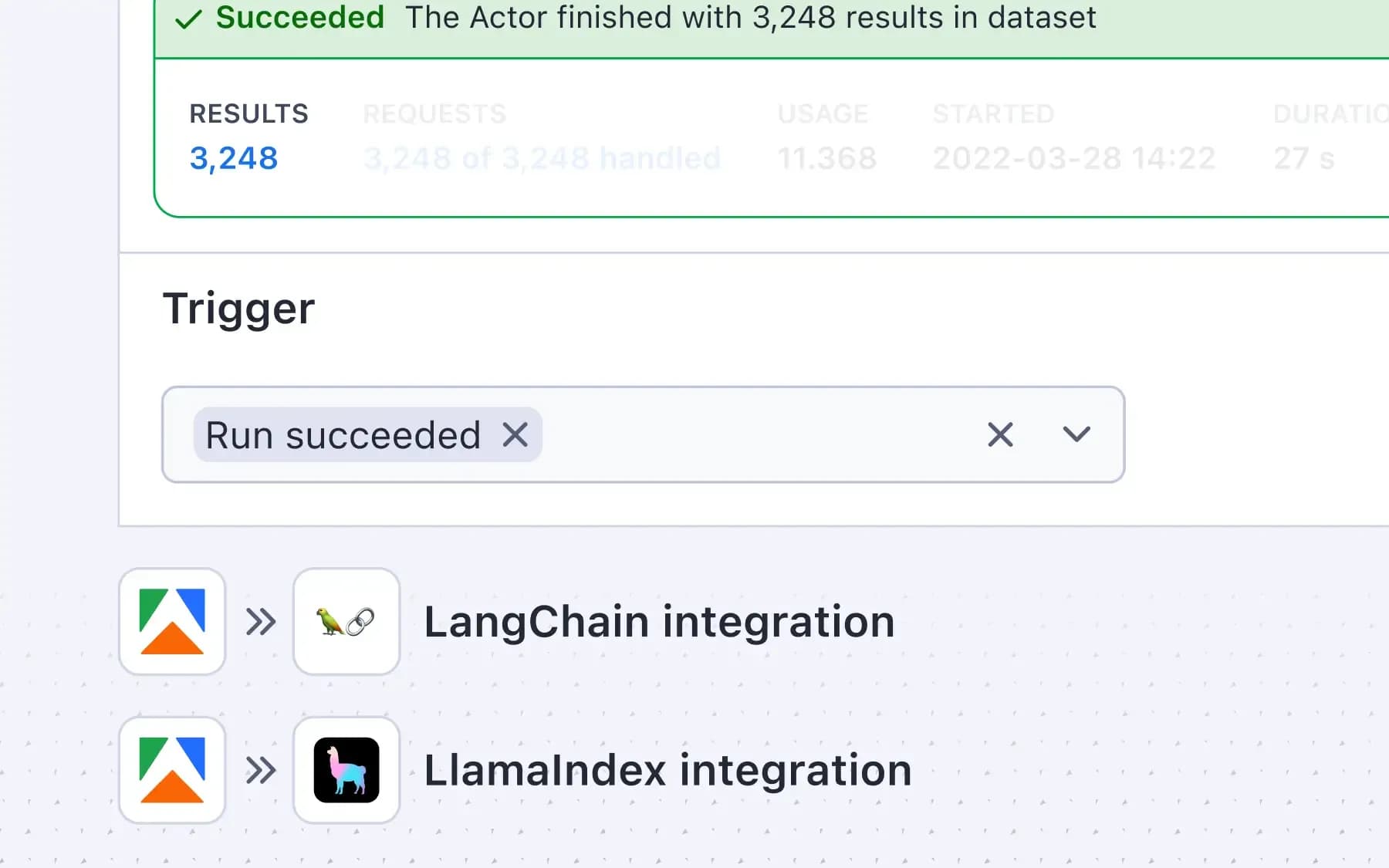The height and width of the screenshot is (868, 1389).
Task: Click the double chevron in LangChain row
Action: (x=261, y=622)
